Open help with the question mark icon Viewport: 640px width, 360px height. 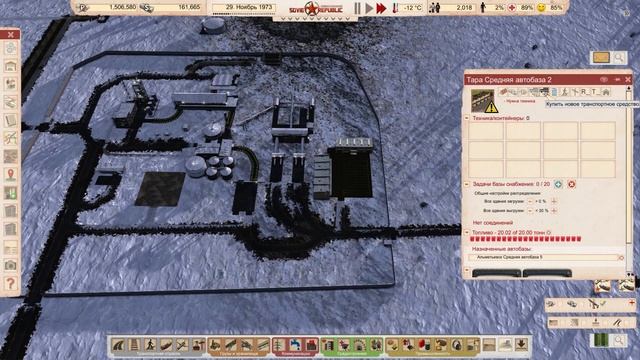(11, 283)
